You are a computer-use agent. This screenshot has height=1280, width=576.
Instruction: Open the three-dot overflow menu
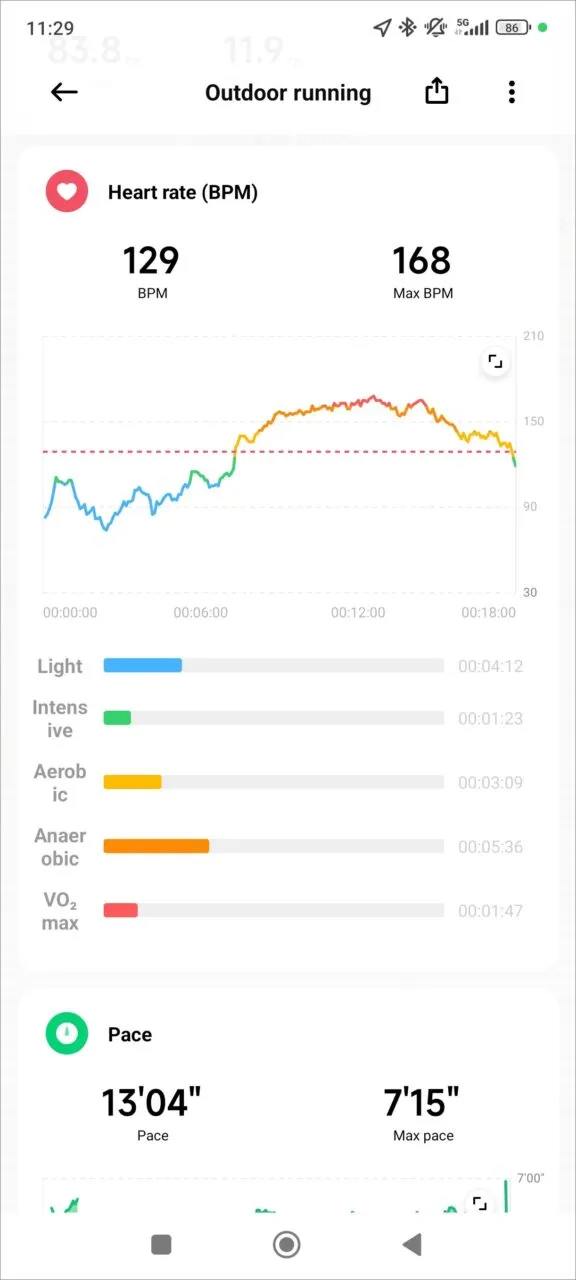[511, 91]
